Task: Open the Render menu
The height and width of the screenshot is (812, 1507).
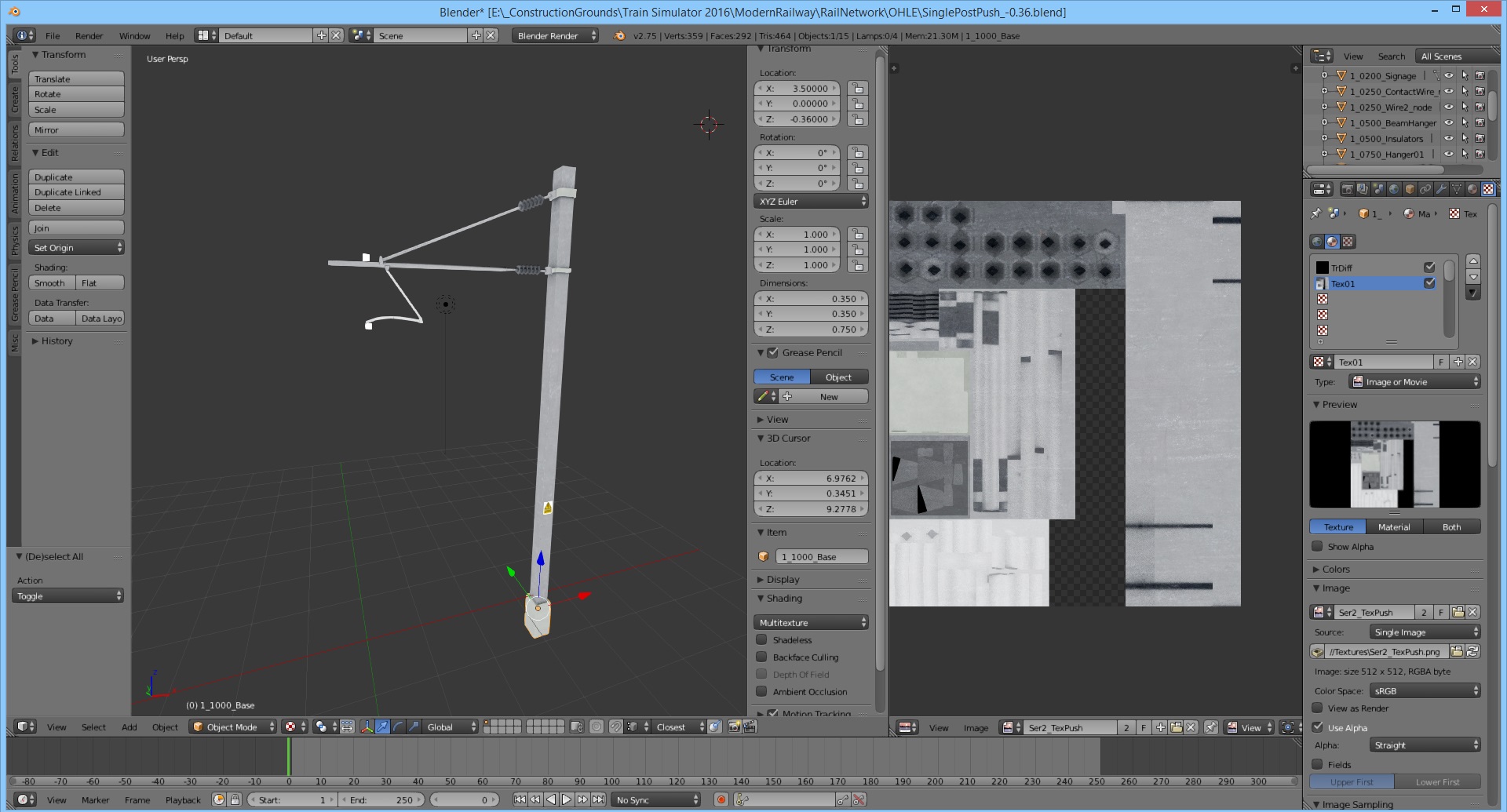Action: (x=89, y=36)
